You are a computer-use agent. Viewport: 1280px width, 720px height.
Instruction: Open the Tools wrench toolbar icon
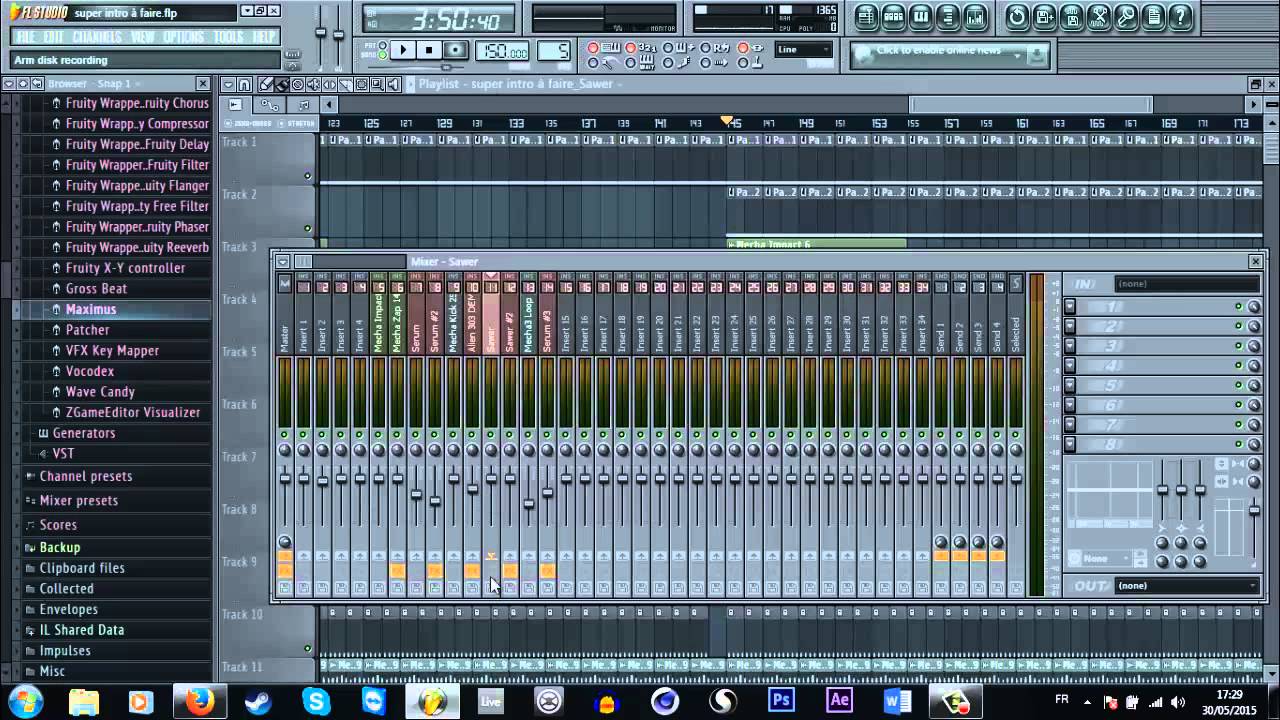pos(1126,16)
